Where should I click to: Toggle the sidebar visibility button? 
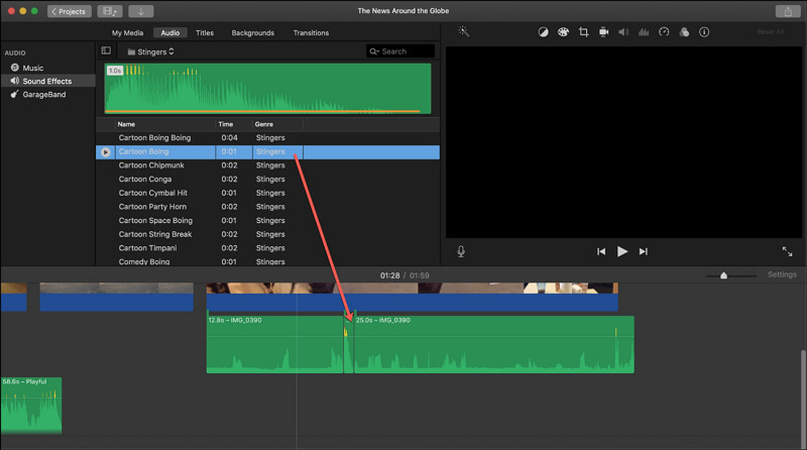click(106, 50)
